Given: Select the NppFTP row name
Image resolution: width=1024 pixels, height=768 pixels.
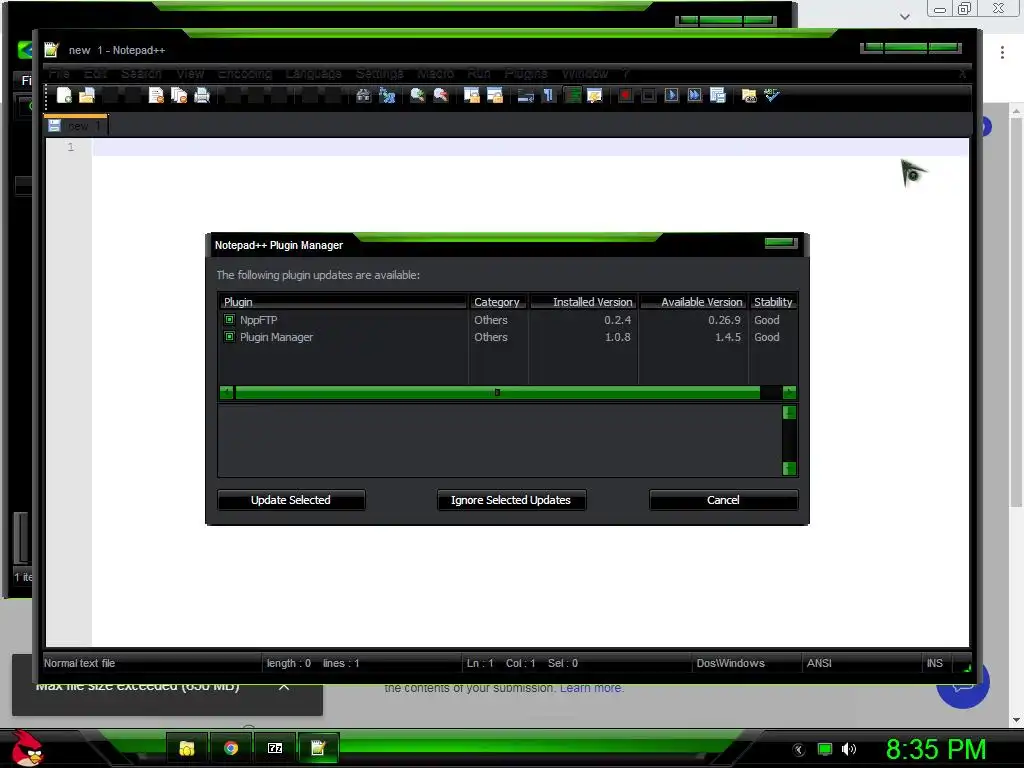Looking at the screenshot, I should (x=259, y=320).
